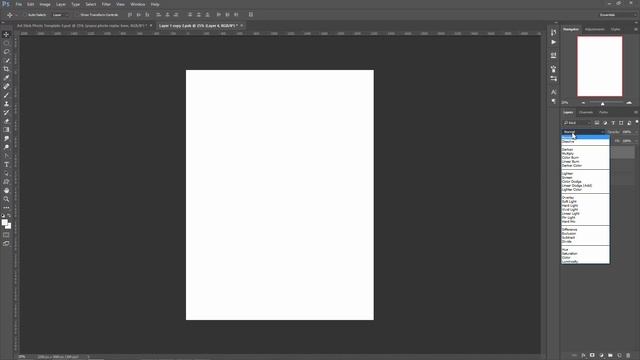Image resolution: width=640 pixels, height=360 pixels.
Task: Select the Magic Wand tool
Action: [6, 60]
